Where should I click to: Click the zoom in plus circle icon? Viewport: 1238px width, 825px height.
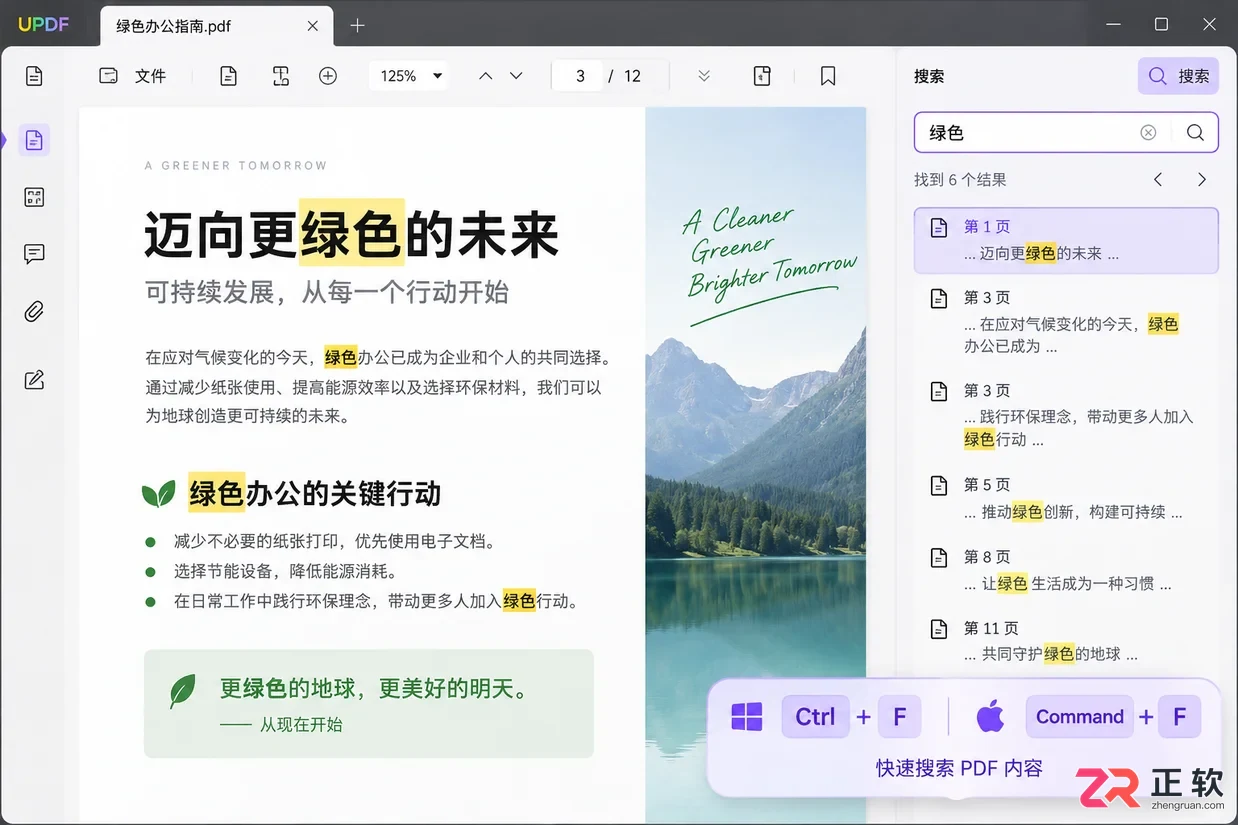click(x=328, y=76)
